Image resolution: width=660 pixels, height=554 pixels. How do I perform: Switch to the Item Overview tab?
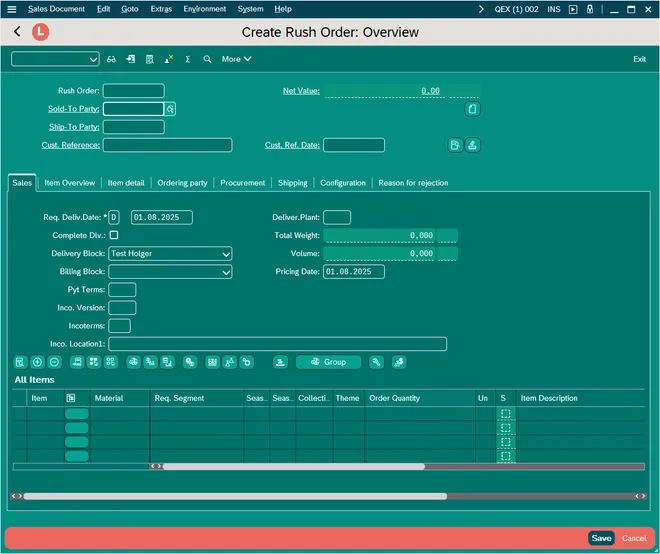click(x=70, y=183)
